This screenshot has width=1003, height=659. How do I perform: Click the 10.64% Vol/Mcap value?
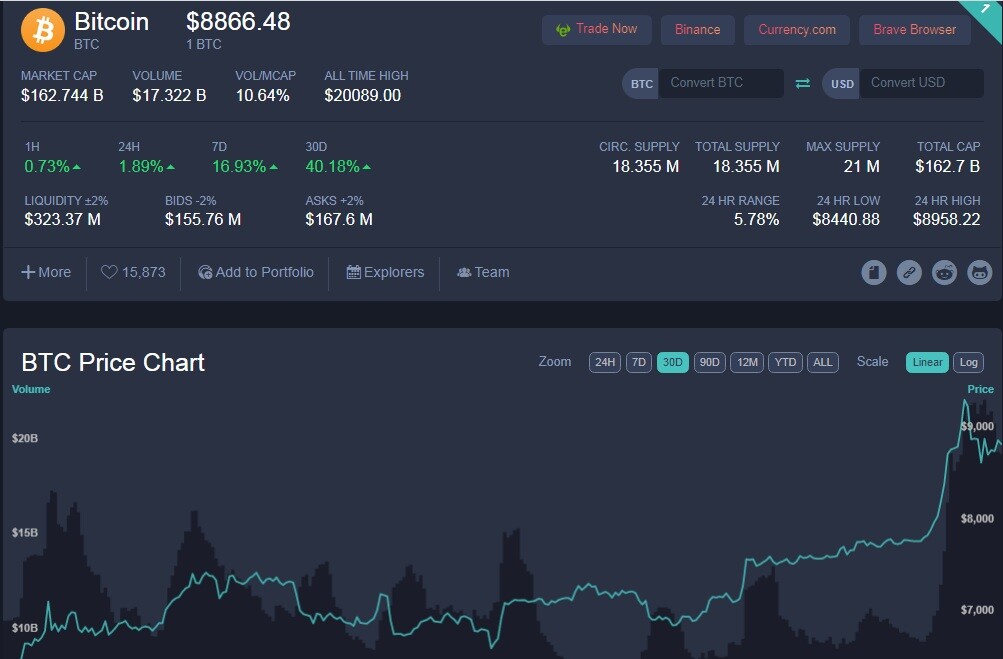(262, 95)
